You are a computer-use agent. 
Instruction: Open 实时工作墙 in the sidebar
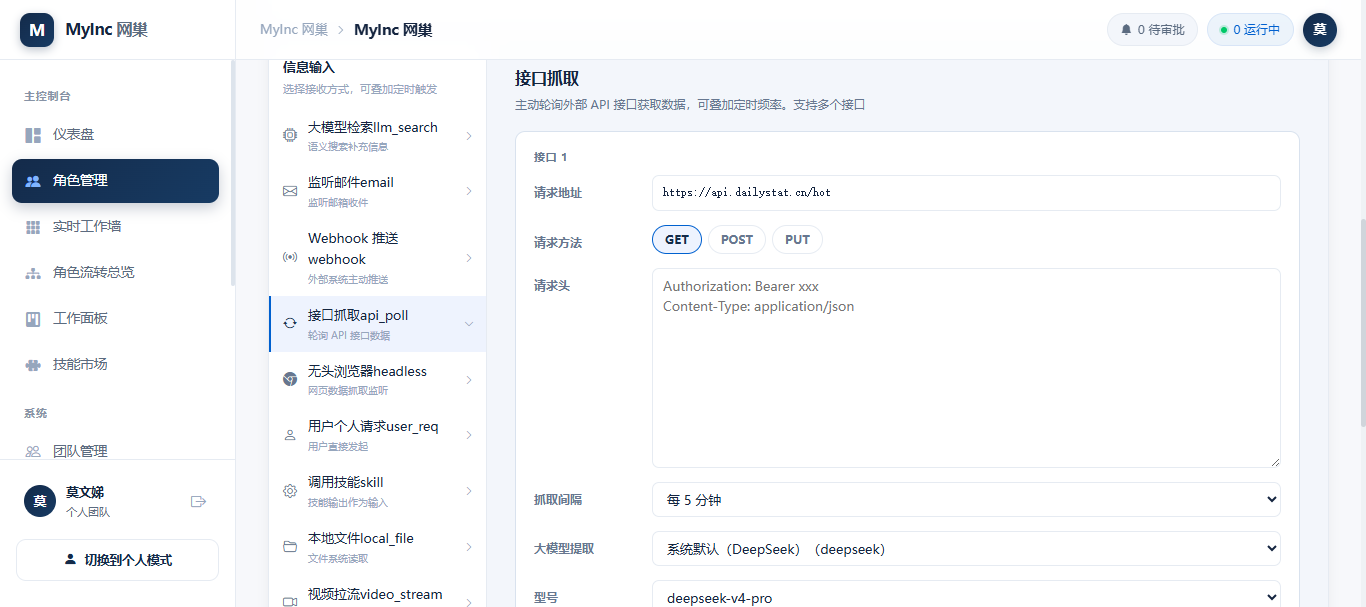(x=115, y=227)
